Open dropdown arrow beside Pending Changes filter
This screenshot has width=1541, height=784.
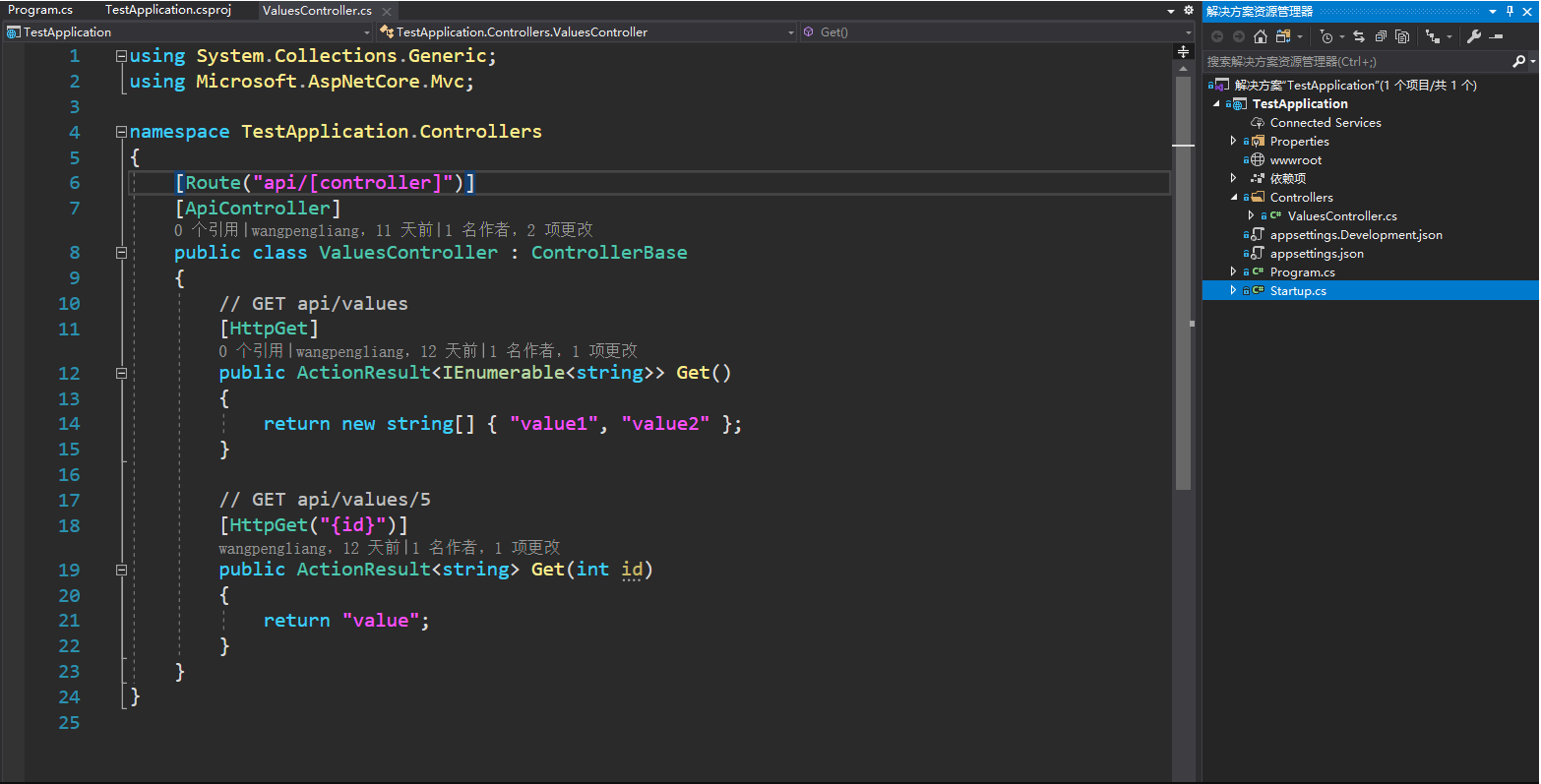pyautogui.click(x=1342, y=37)
